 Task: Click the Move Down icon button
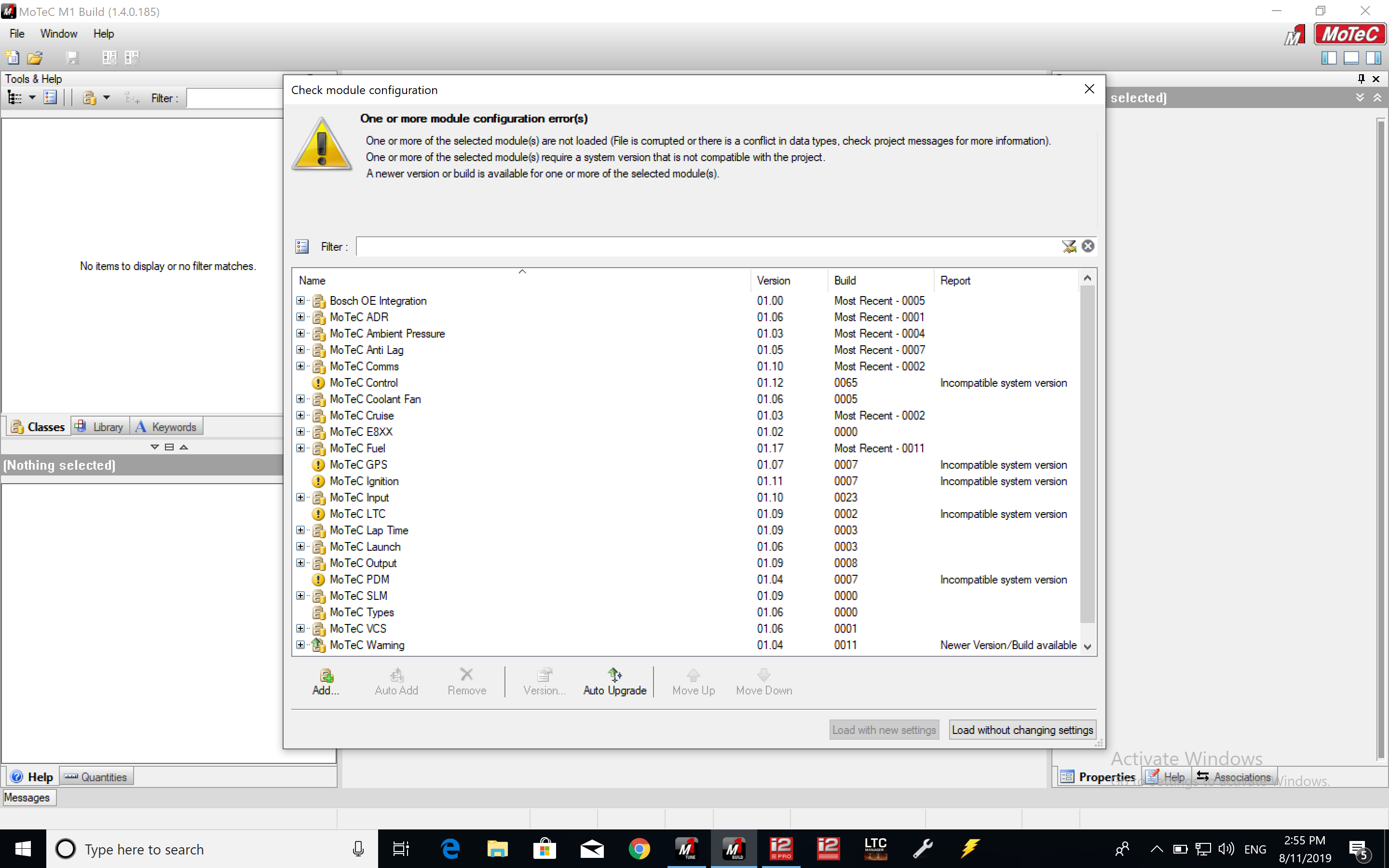(763, 680)
